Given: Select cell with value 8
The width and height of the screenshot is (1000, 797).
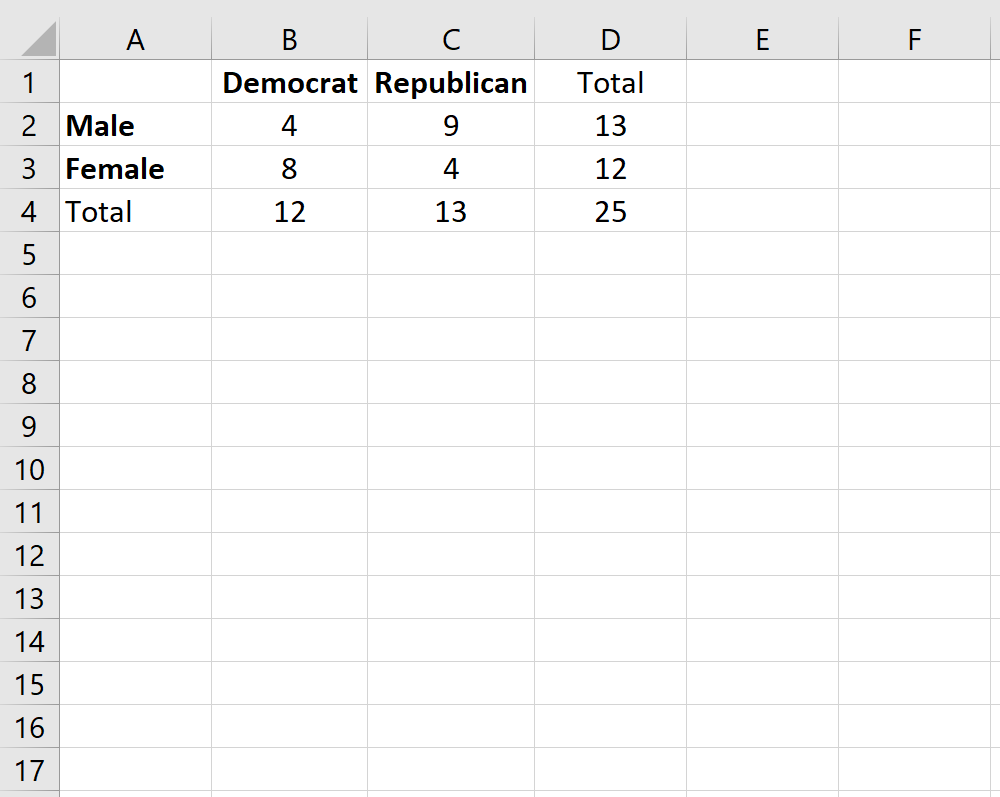Looking at the screenshot, I should click(x=289, y=169).
